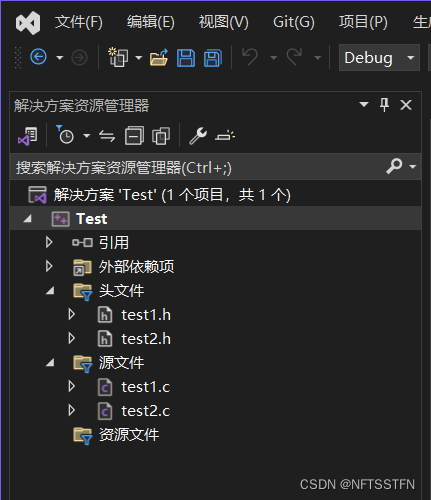
Task: Select the 头文件 filter folder
Action: [x=121, y=290]
